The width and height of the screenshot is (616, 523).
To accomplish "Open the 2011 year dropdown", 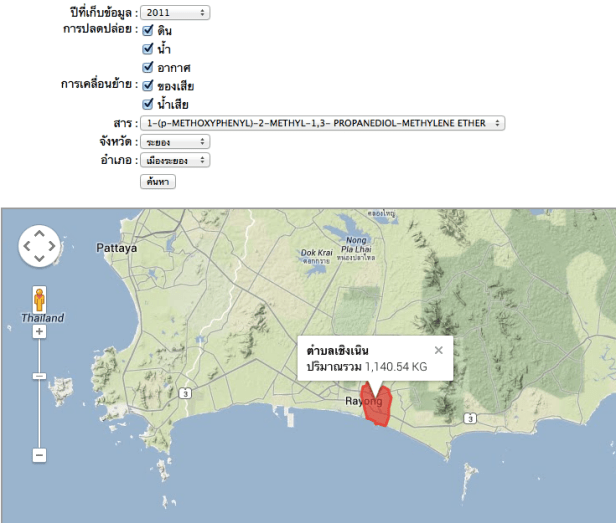I will click(175, 12).
